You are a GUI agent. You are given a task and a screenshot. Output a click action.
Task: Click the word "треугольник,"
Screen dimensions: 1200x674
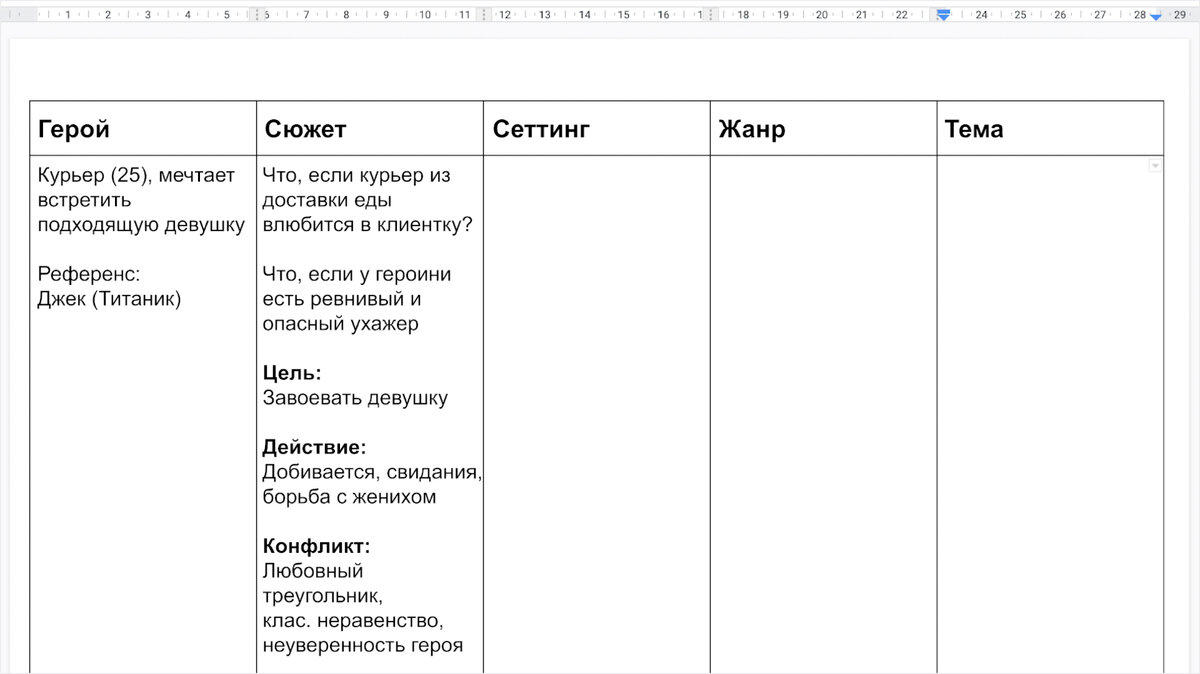coord(322,596)
